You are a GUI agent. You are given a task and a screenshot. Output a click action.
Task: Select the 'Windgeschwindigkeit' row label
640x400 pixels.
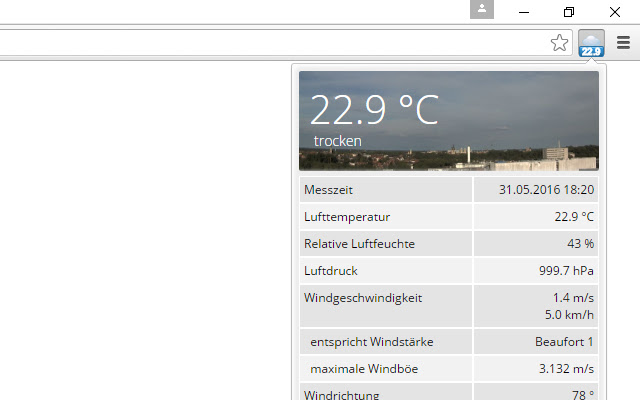point(363,298)
